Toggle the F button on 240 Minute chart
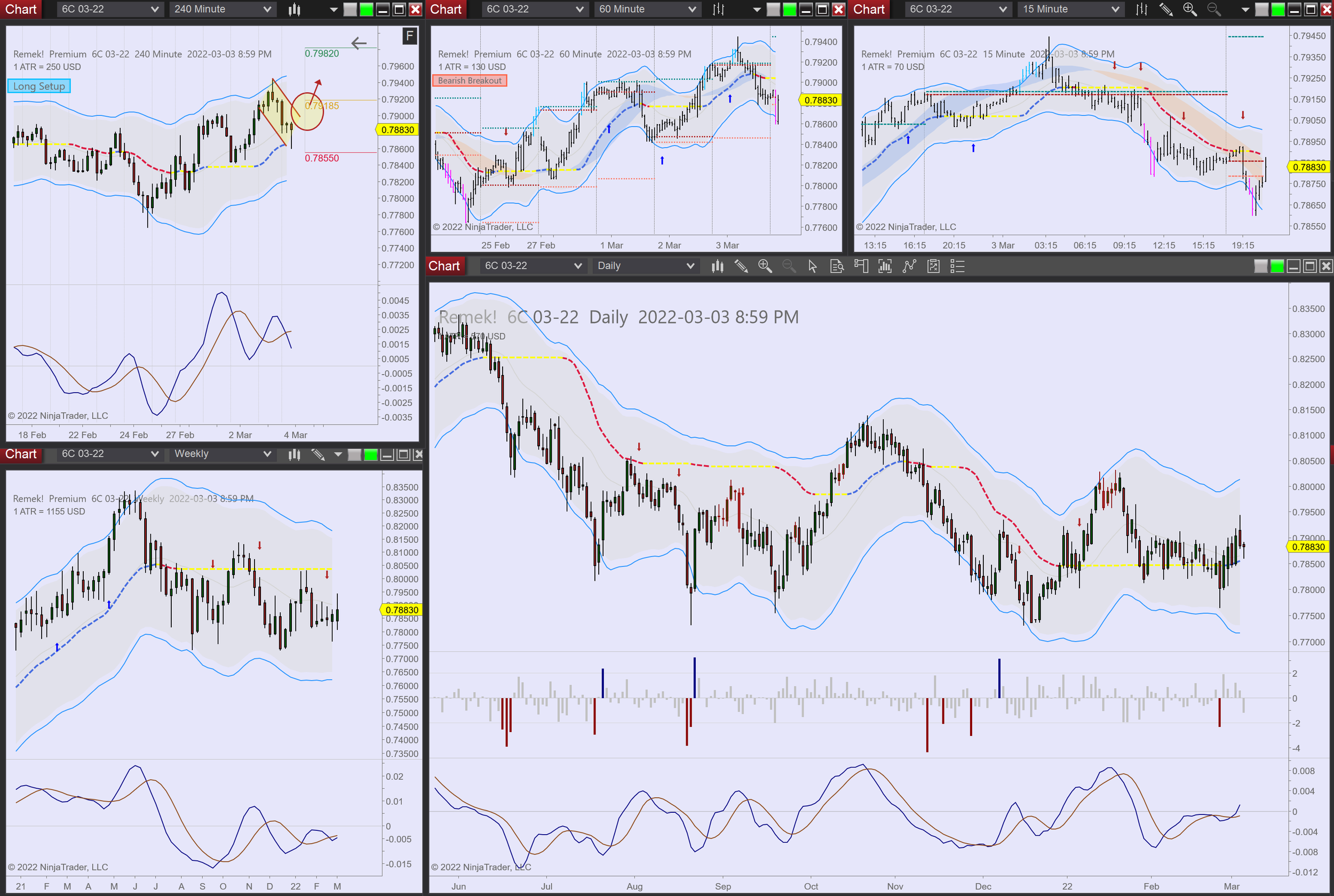 tap(409, 36)
